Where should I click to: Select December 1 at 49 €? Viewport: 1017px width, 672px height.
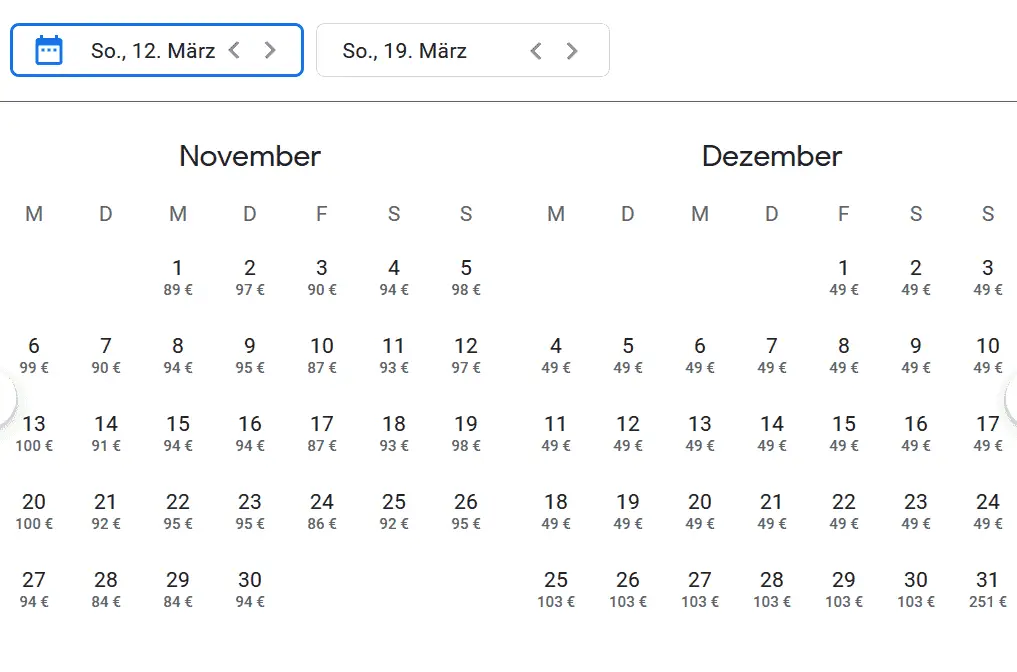point(844,277)
